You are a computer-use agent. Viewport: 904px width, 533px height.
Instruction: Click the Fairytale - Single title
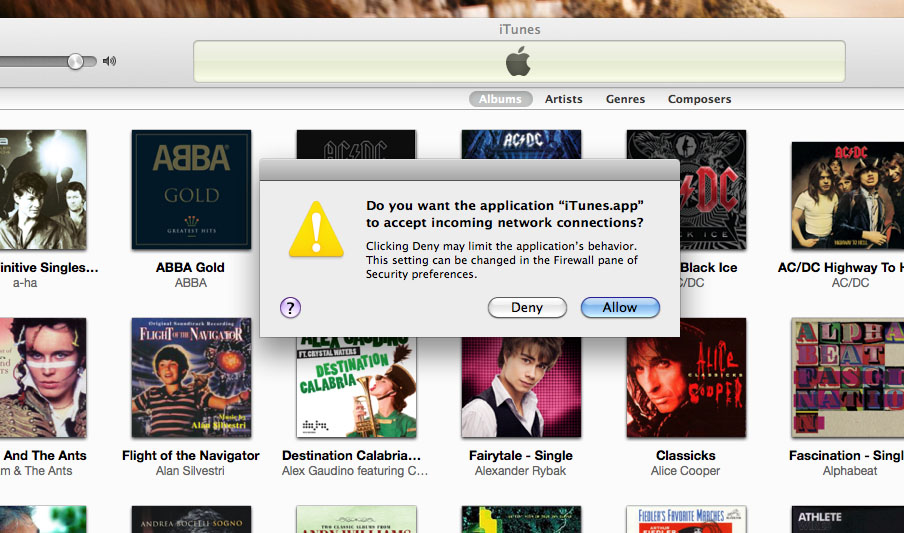tap(521, 456)
